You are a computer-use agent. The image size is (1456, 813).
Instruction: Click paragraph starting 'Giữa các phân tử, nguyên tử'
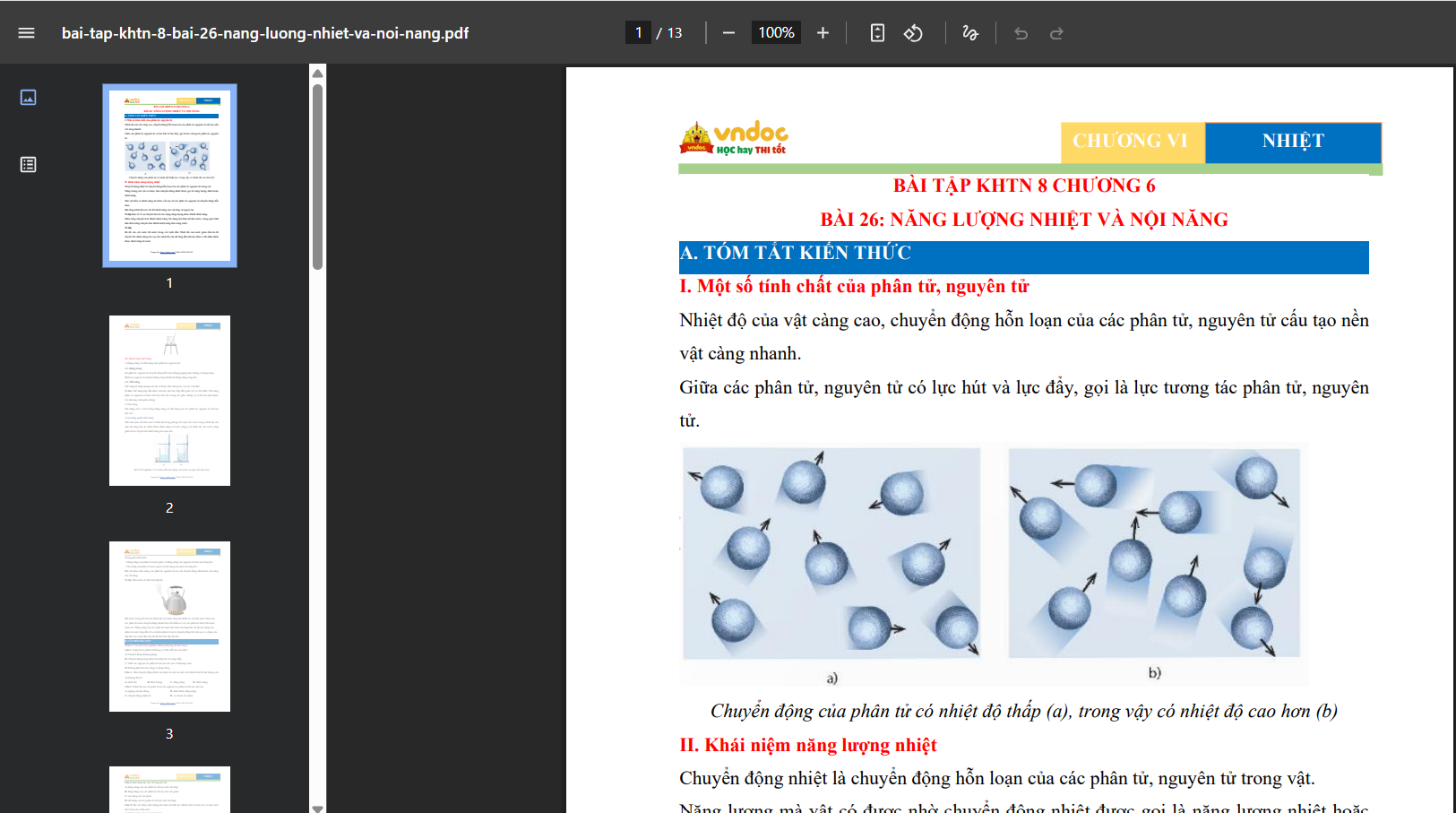click(1024, 404)
